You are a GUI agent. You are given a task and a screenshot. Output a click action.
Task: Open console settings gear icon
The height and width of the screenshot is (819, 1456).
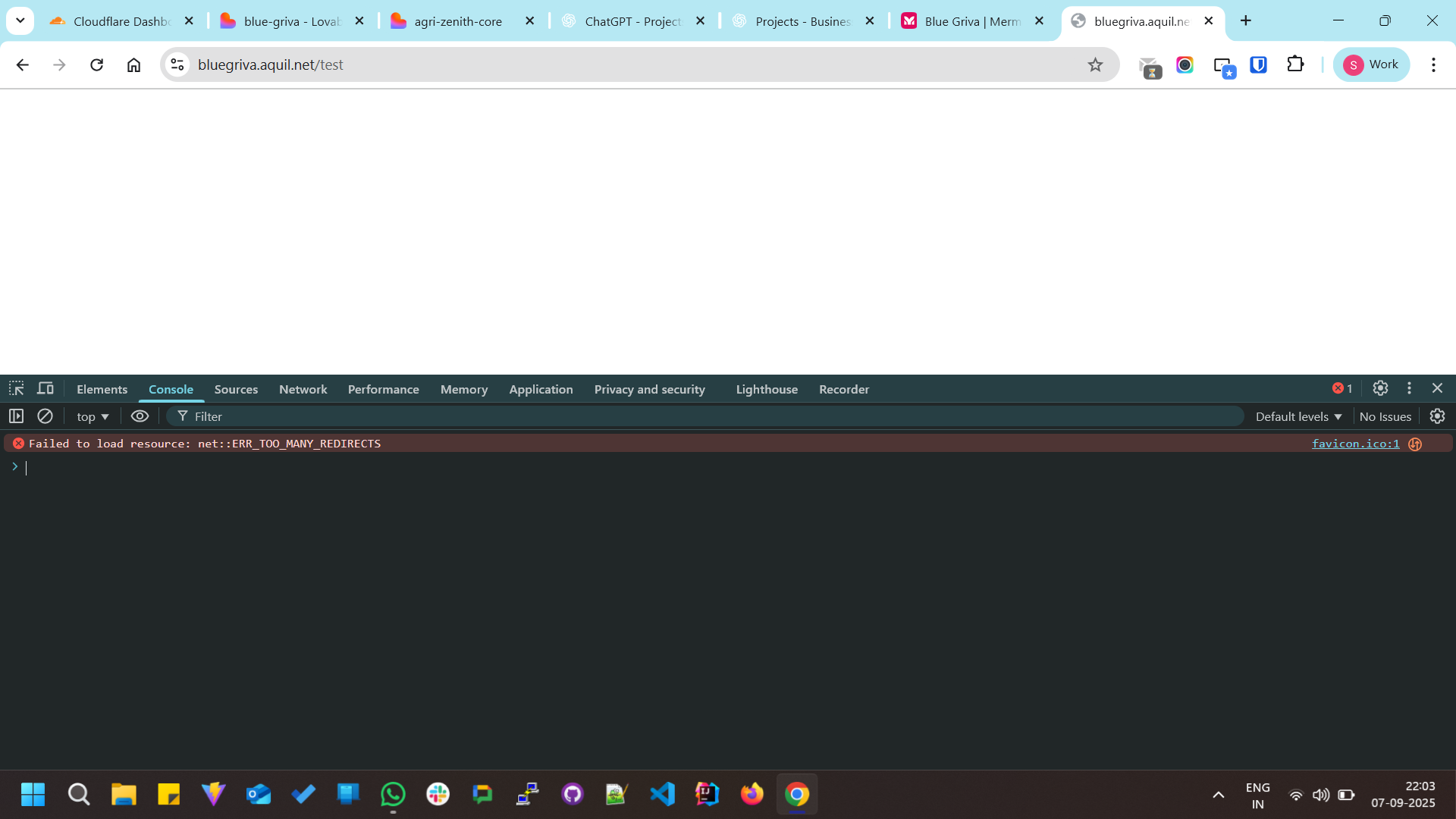click(1437, 416)
